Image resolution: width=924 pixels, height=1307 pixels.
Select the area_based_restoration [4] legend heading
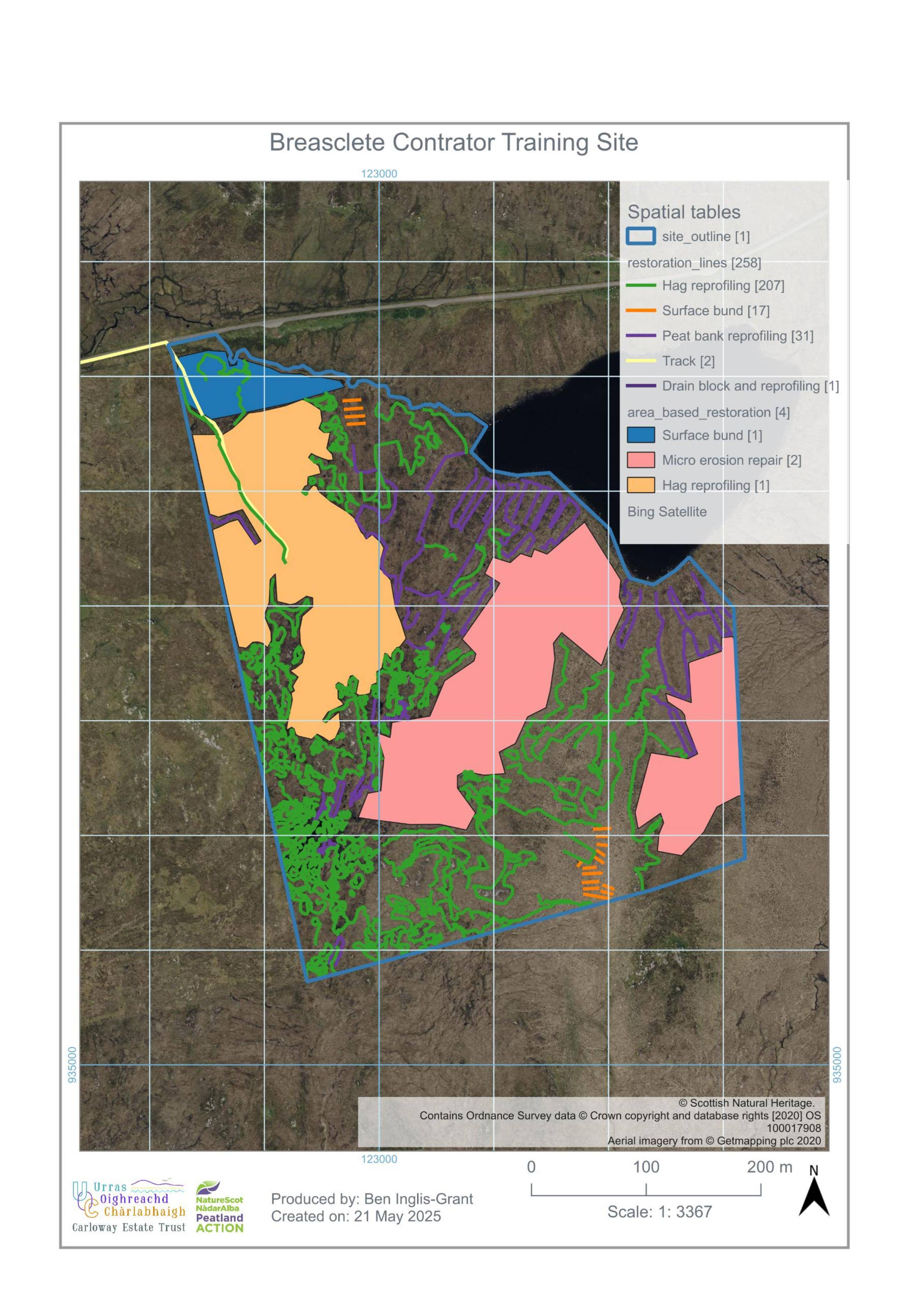[x=708, y=413]
